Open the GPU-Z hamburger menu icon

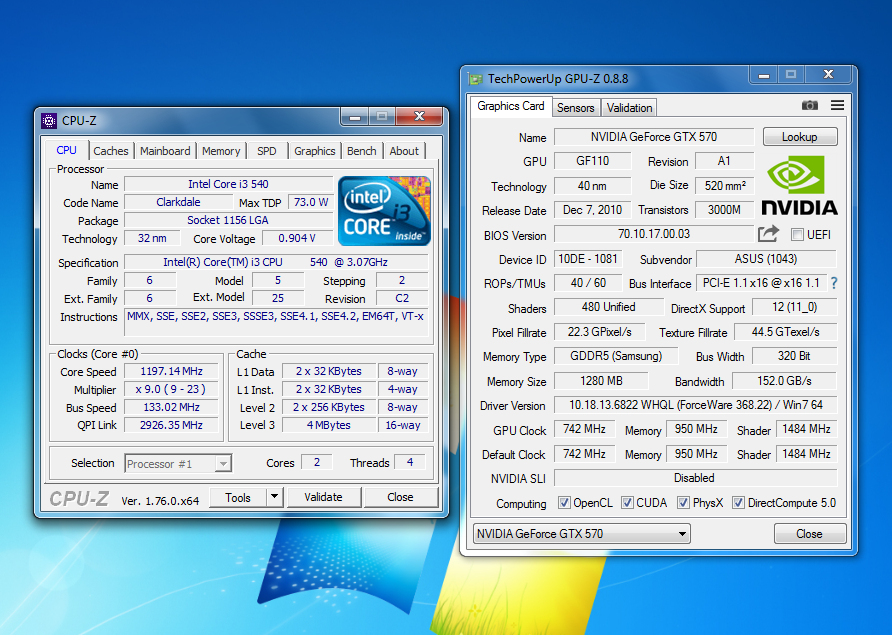tap(837, 106)
